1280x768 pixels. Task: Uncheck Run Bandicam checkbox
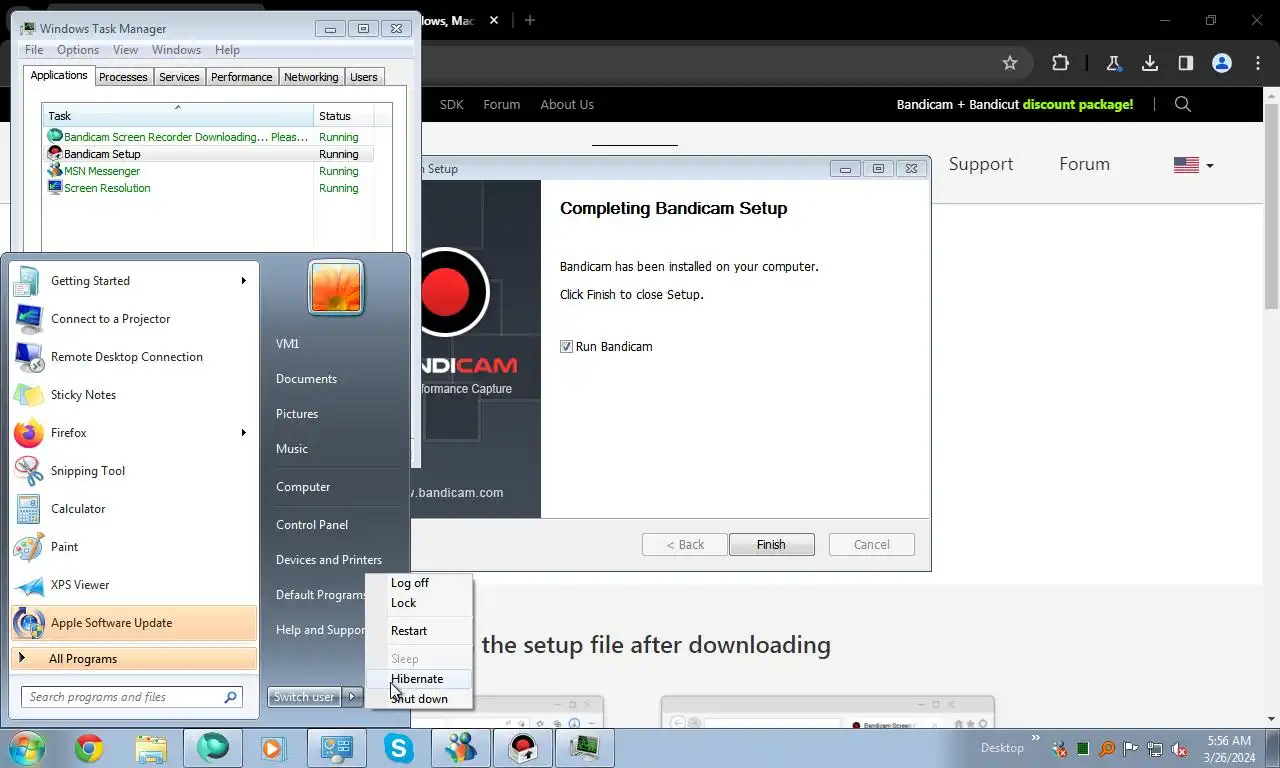[x=567, y=347]
